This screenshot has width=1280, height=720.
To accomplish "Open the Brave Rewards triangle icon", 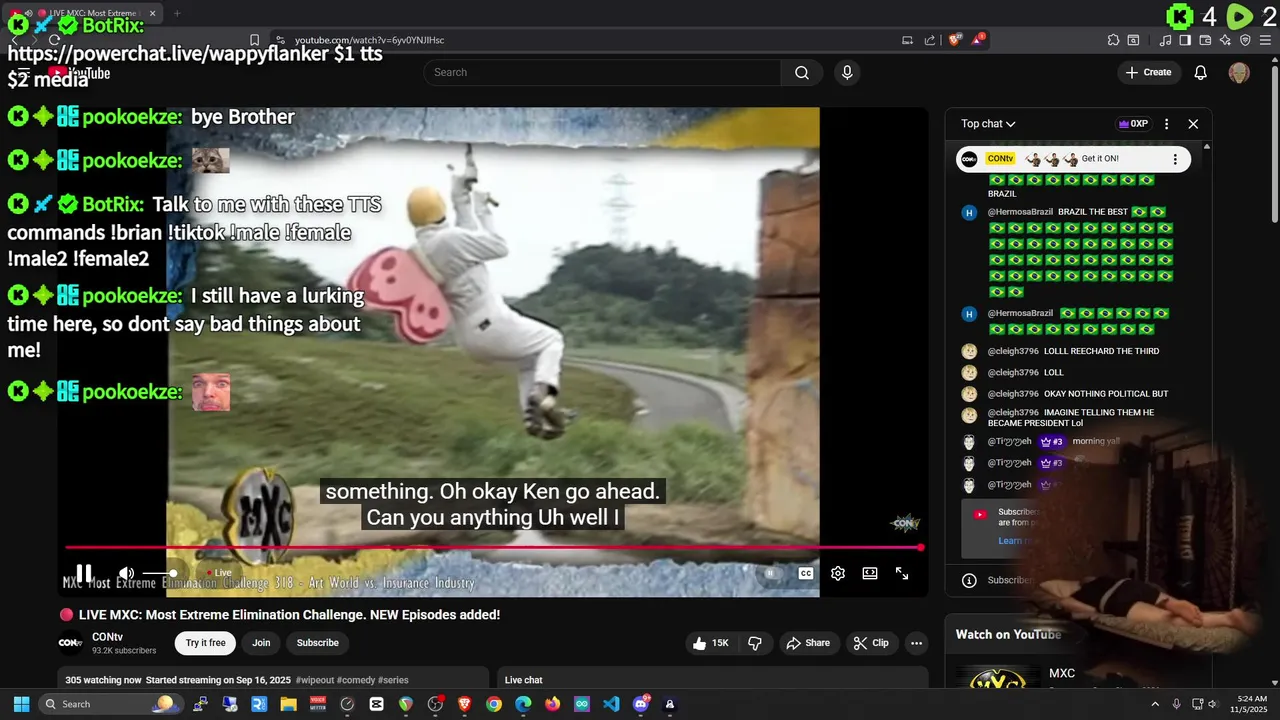I will 978,40.
